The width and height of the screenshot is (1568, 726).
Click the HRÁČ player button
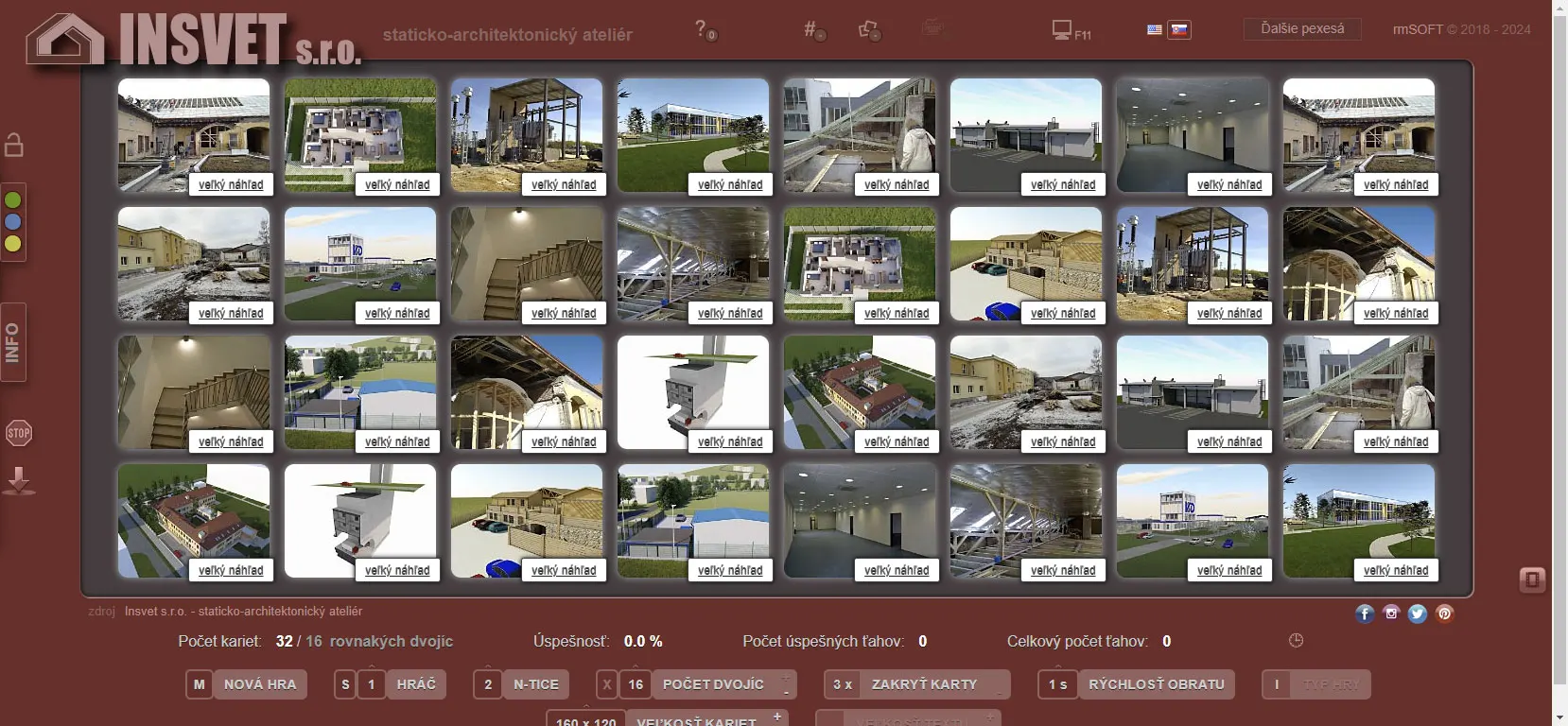pos(415,684)
